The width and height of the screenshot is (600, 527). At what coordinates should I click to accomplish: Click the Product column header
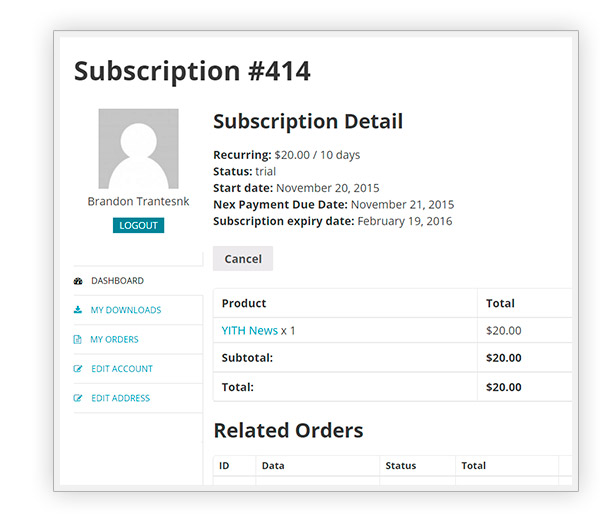(x=244, y=303)
